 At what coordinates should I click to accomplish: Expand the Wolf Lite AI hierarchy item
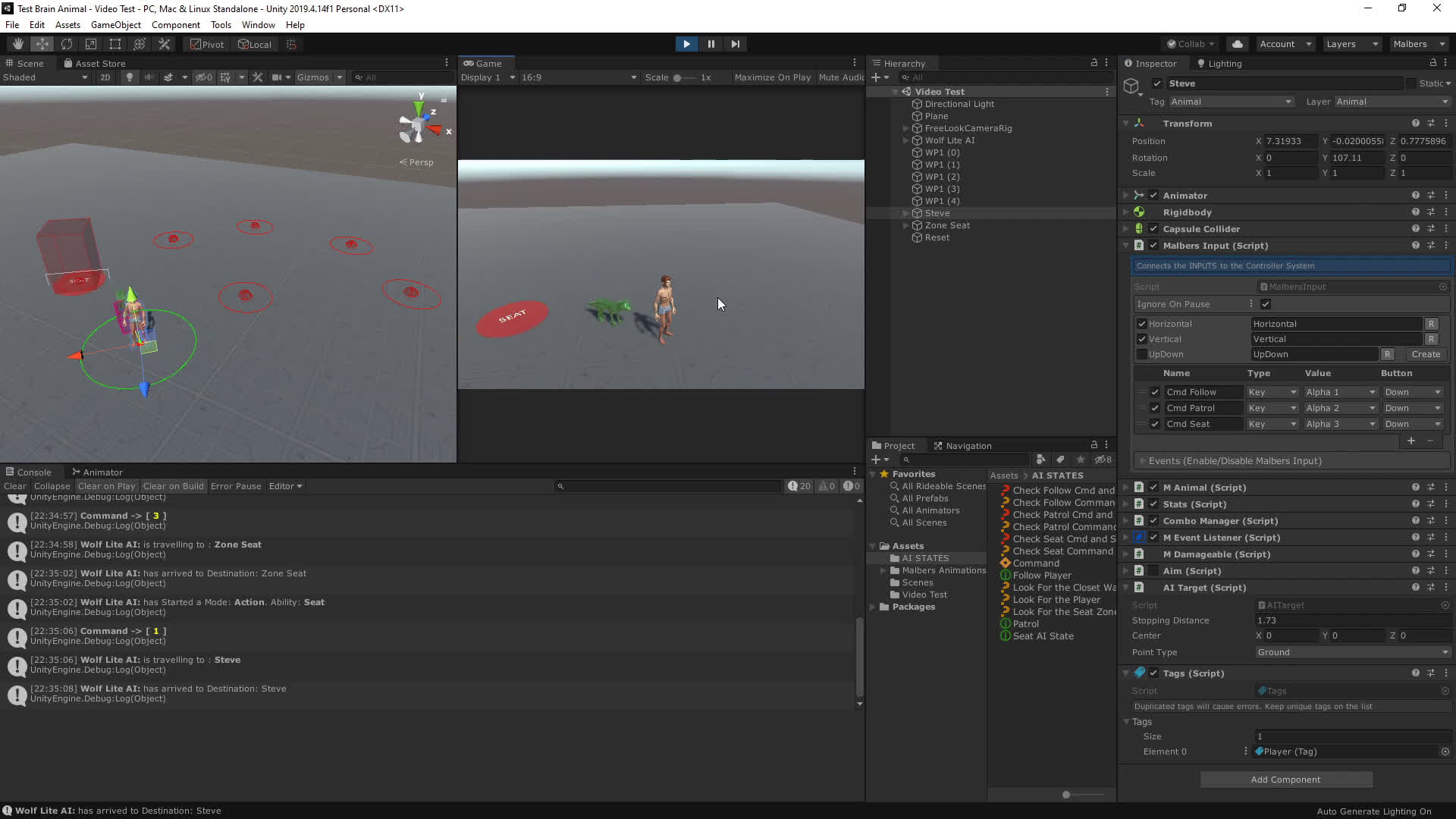coord(905,140)
